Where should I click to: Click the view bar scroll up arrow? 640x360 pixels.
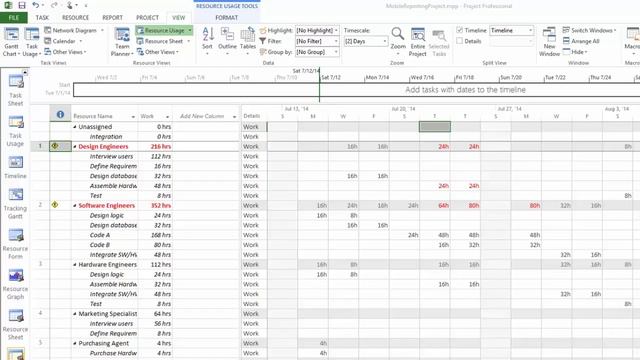(25, 72)
